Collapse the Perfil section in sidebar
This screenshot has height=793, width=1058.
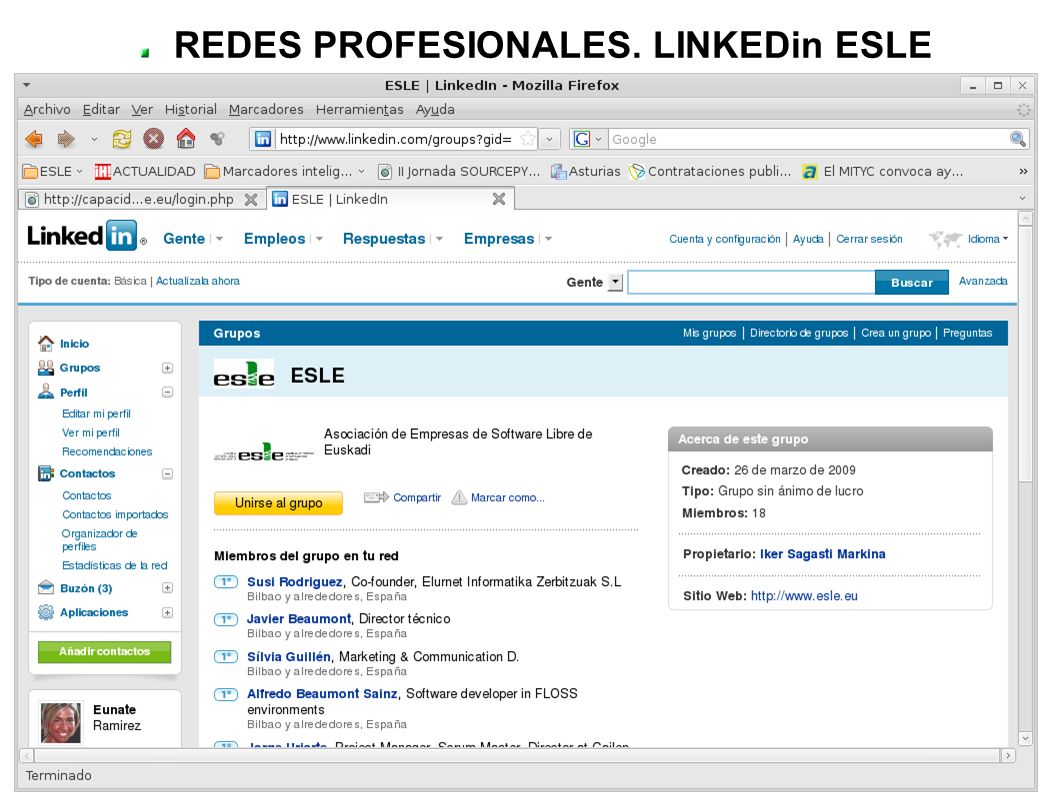pyautogui.click(x=167, y=392)
